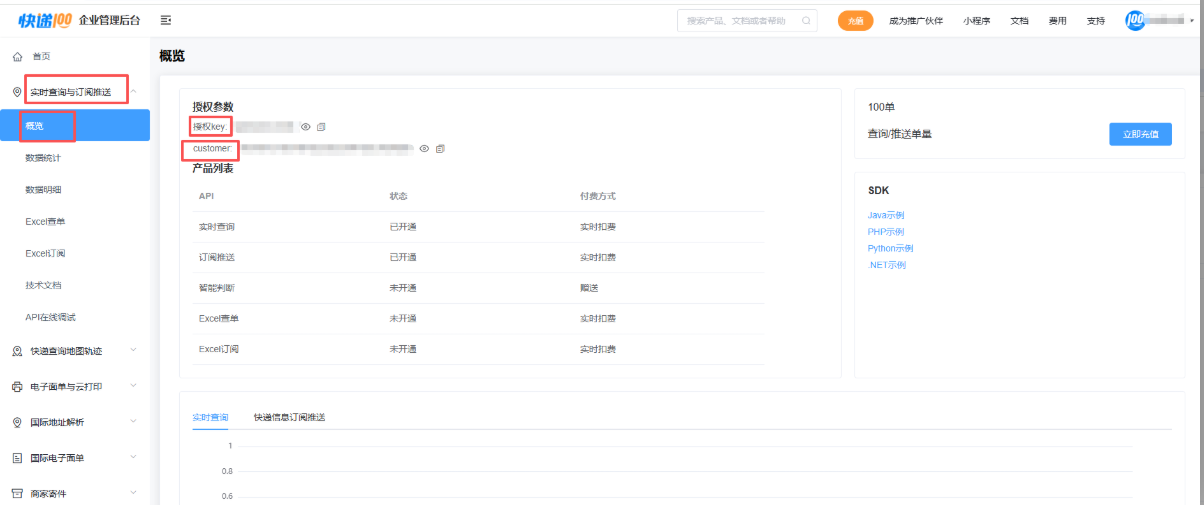Click the orange 充值 button in header
Viewport: 1204px width, 505px height.
click(x=855, y=21)
